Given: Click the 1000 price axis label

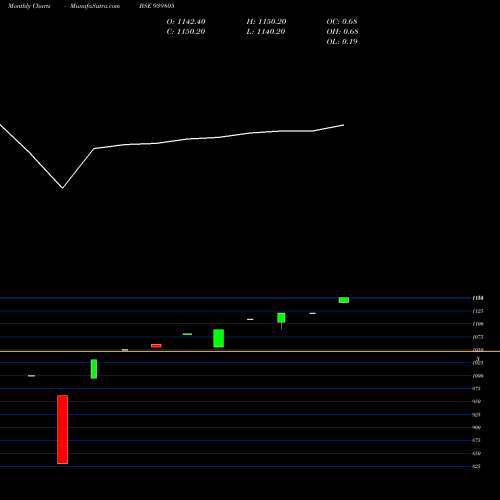Looking at the screenshot, I should point(478,376).
